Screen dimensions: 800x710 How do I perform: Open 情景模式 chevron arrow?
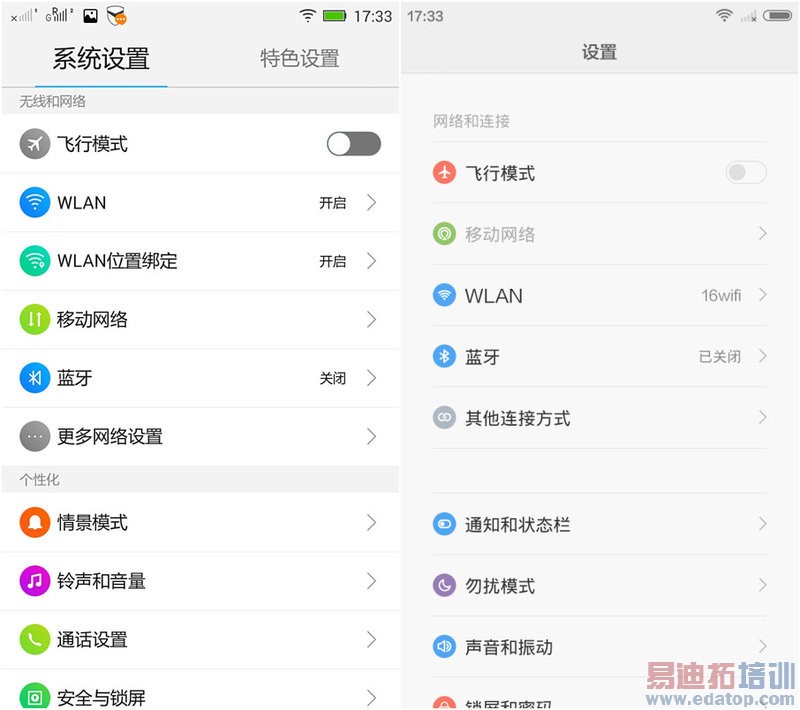pyautogui.click(x=372, y=522)
